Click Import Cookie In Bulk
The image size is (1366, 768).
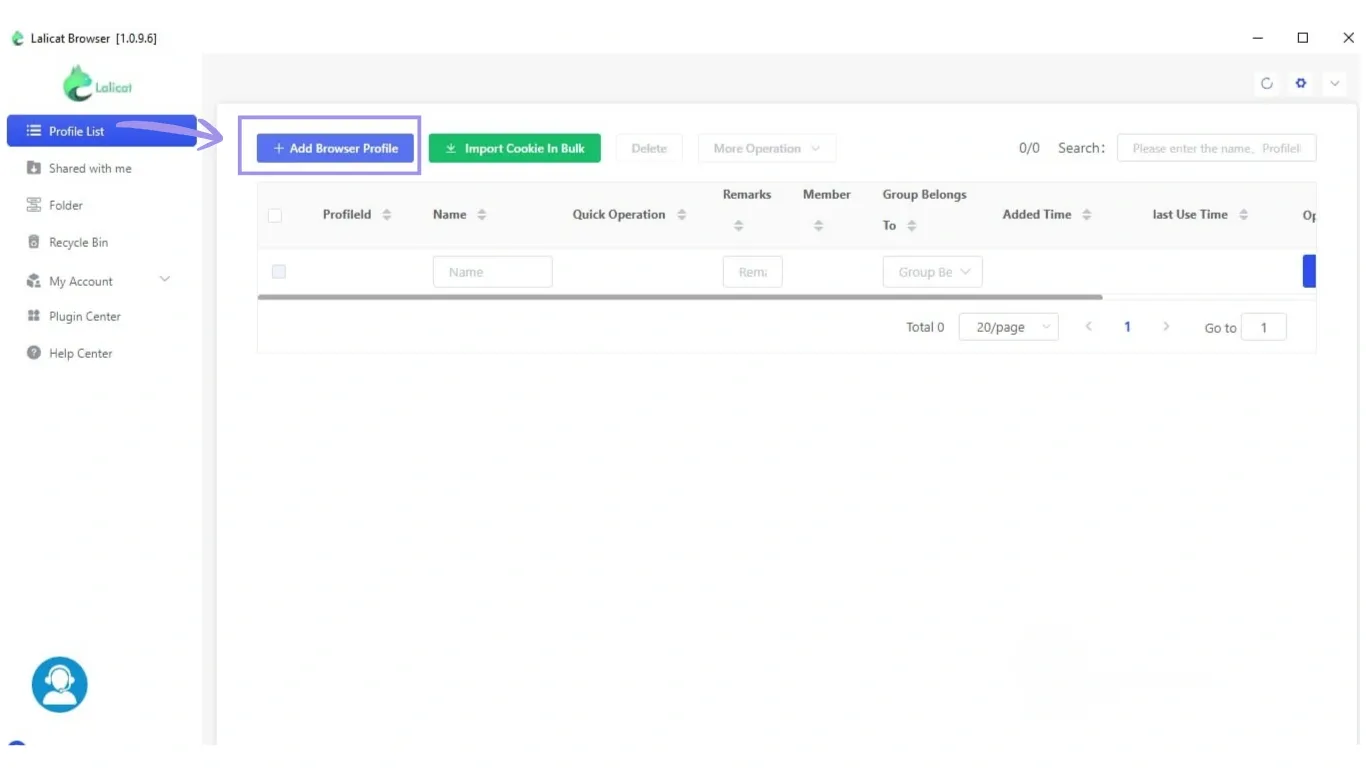click(x=514, y=147)
